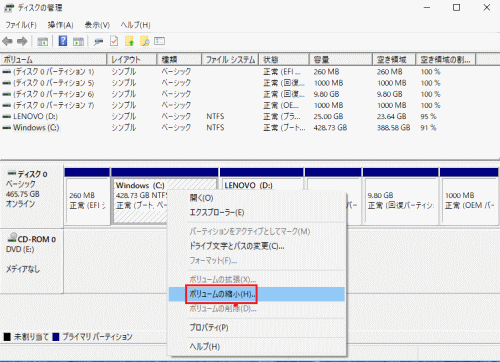The height and width of the screenshot is (362, 500).
Task: Choose ヘルプ(H) at bottom of context menu
Action: (257, 346)
